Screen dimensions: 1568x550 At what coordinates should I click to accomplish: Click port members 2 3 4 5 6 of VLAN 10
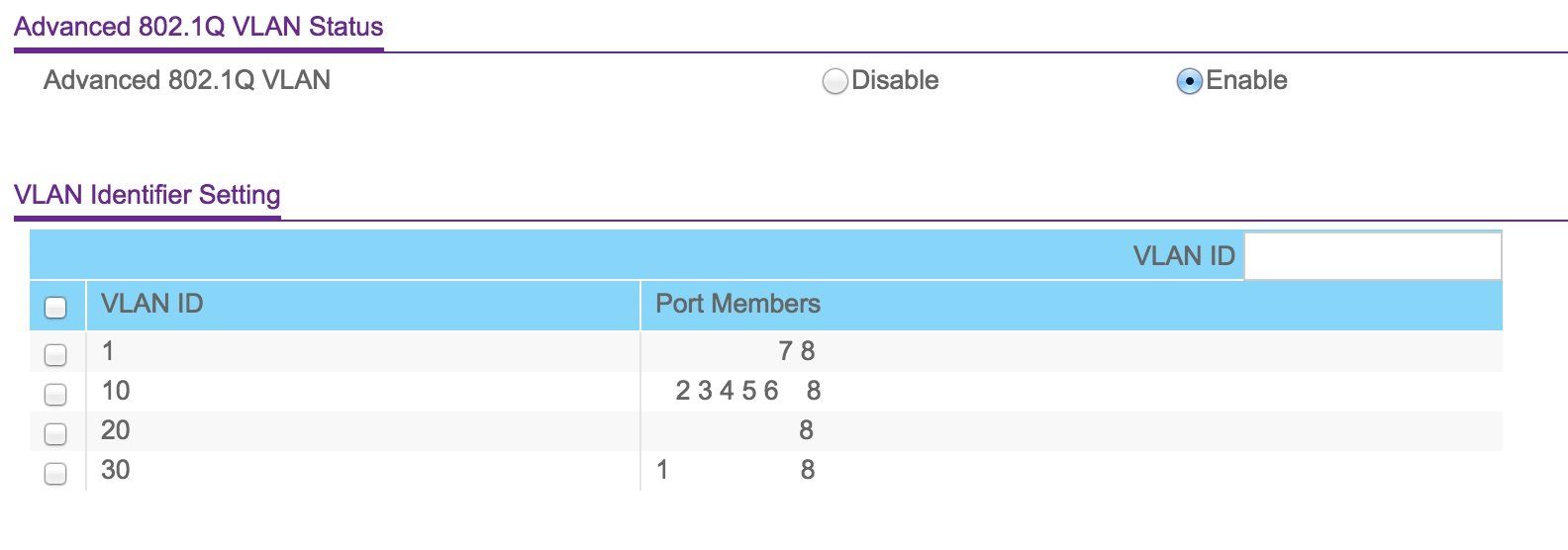click(728, 391)
